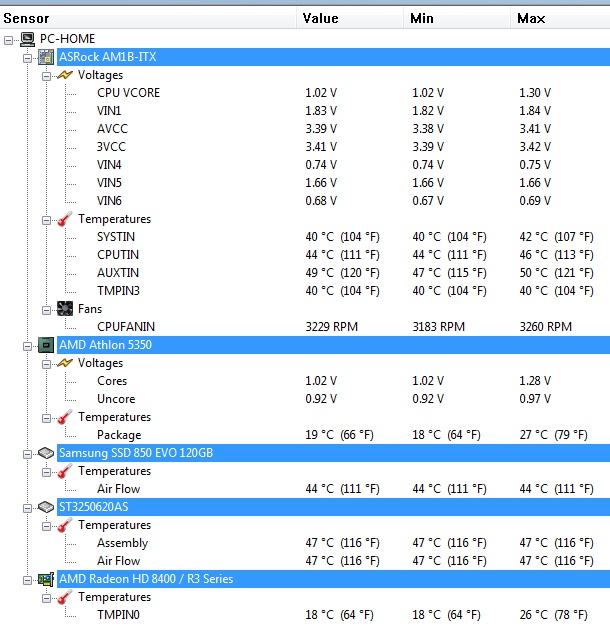Click Air Flow under Samsung SSD
610x642 pixels.
pos(119,489)
